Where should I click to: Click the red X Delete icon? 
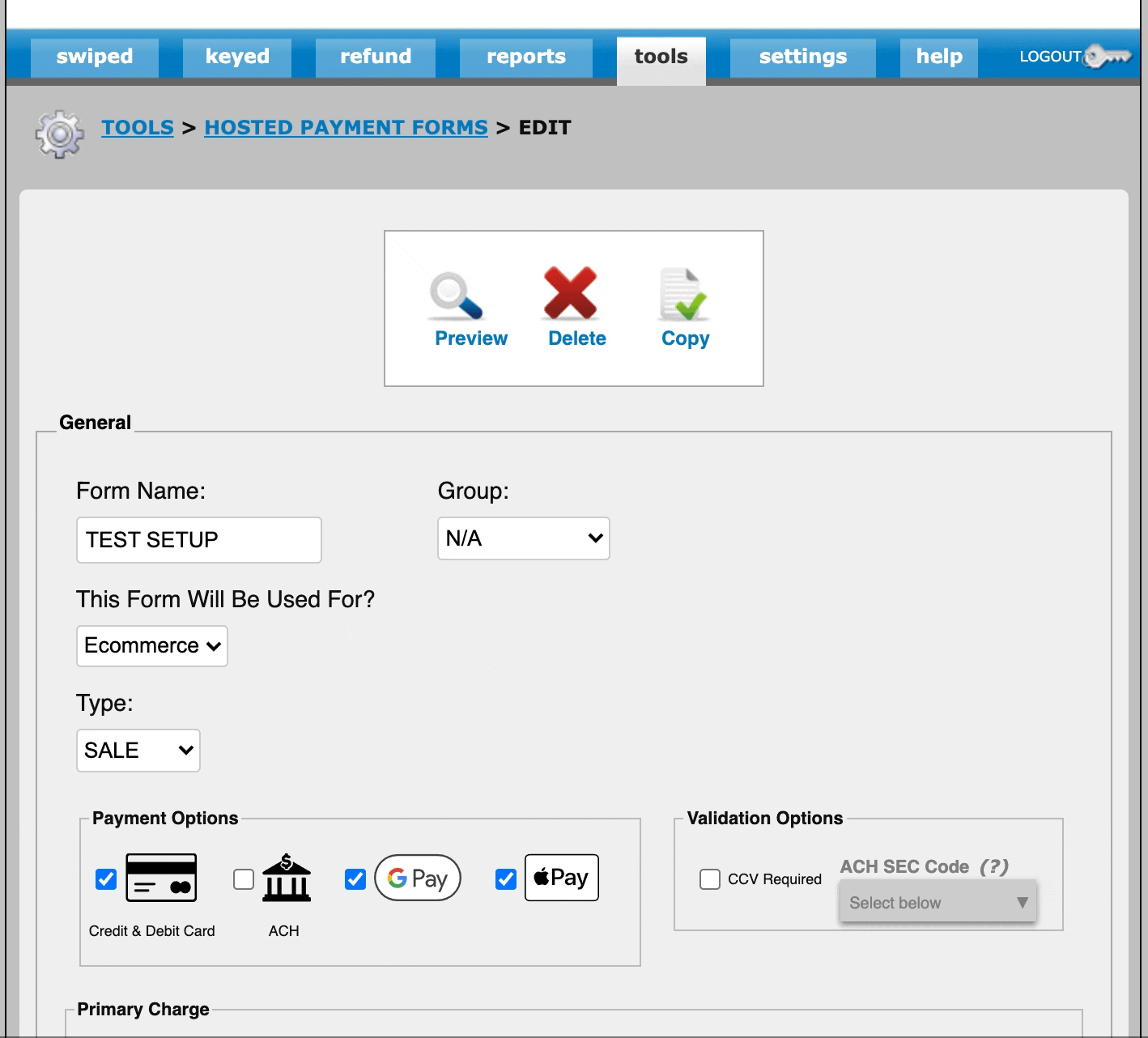coord(570,293)
